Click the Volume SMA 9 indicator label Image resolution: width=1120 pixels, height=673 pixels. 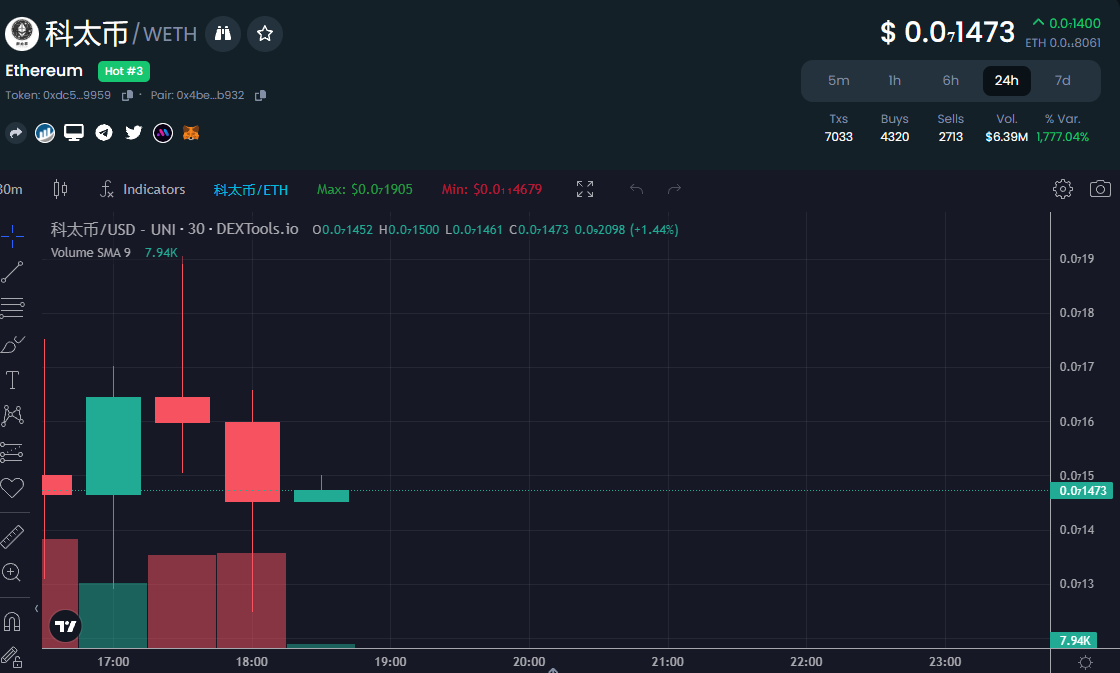click(x=91, y=252)
